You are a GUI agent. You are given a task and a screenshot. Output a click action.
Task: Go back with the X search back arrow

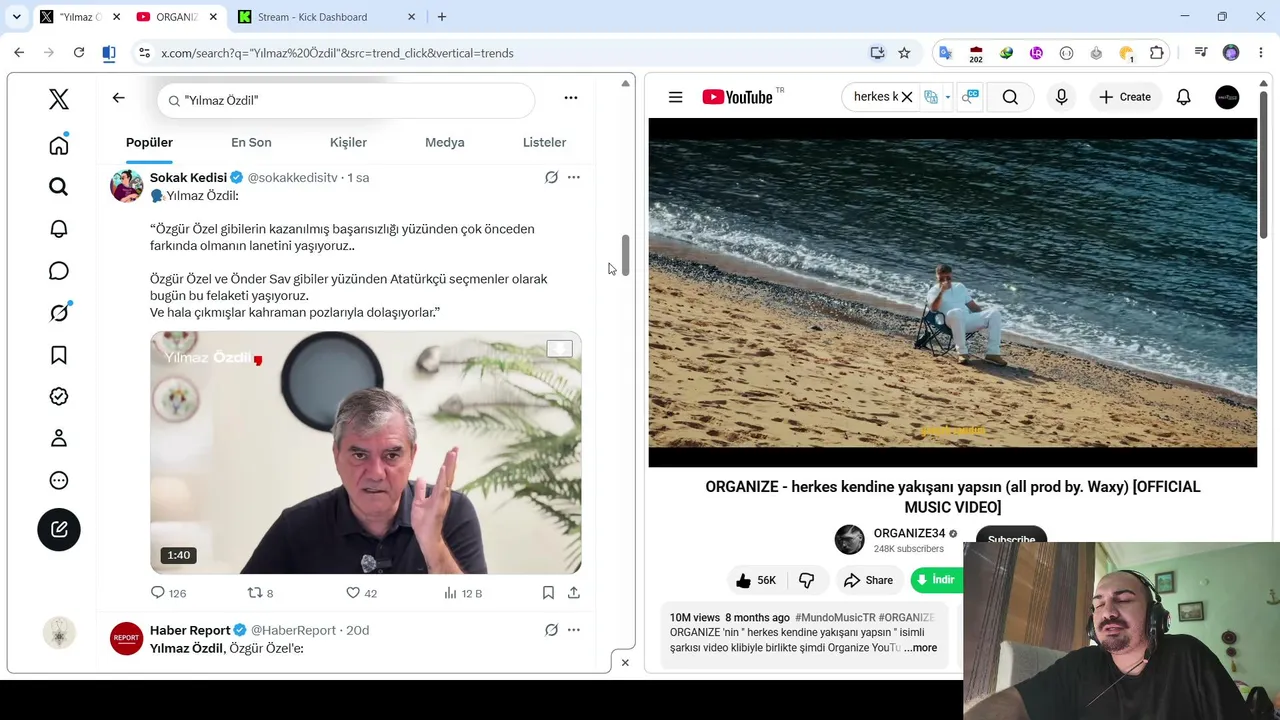(118, 98)
